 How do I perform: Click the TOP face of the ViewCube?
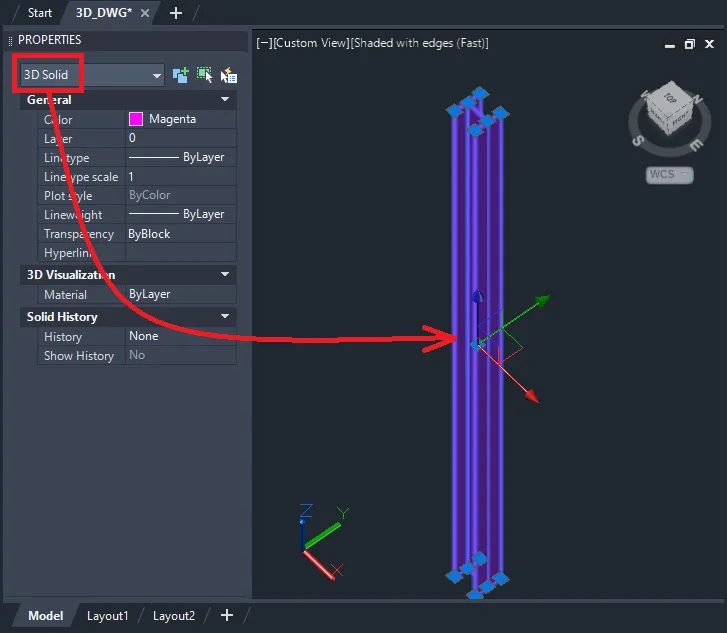[x=669, y=98]
